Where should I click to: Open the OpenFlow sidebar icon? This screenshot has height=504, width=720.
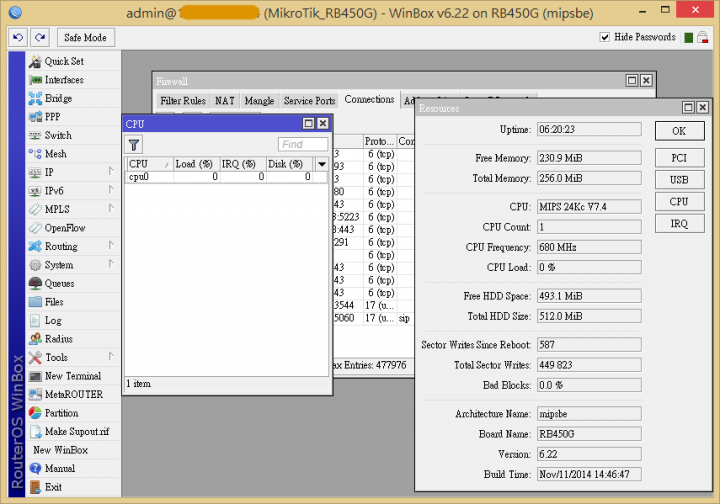35,228
